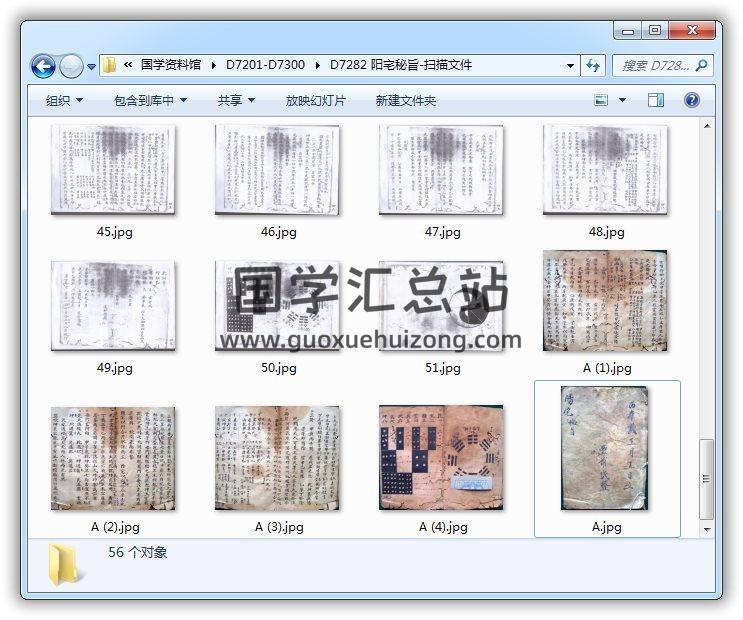The width and height of the screenshot is (743, 620).
Task: Select 国学资料馆 in breadcrumb path
Action: [x=171, y=64]
